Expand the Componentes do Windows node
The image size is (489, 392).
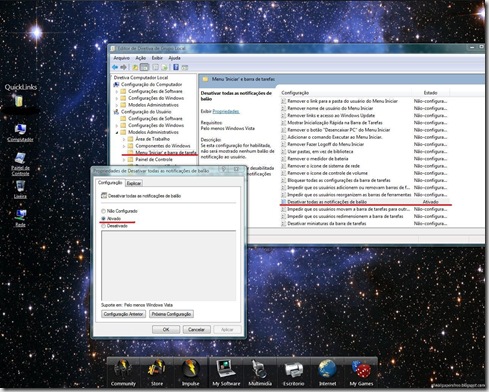pos(124,146)
